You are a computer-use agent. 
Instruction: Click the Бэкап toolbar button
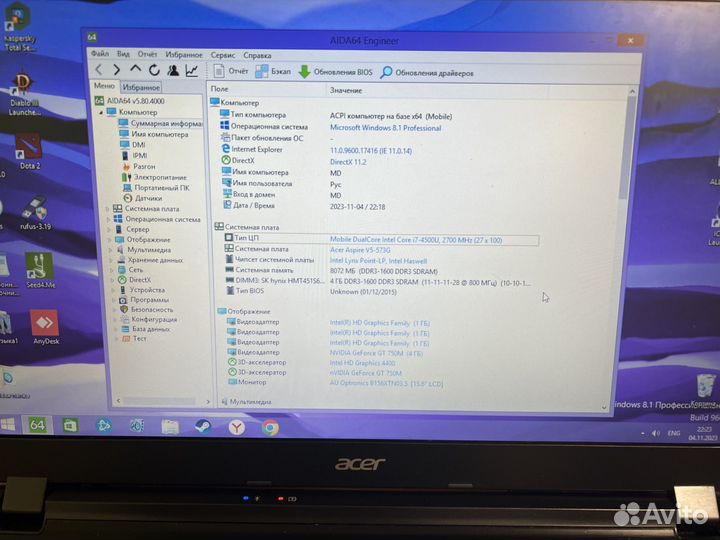point(273,72)
